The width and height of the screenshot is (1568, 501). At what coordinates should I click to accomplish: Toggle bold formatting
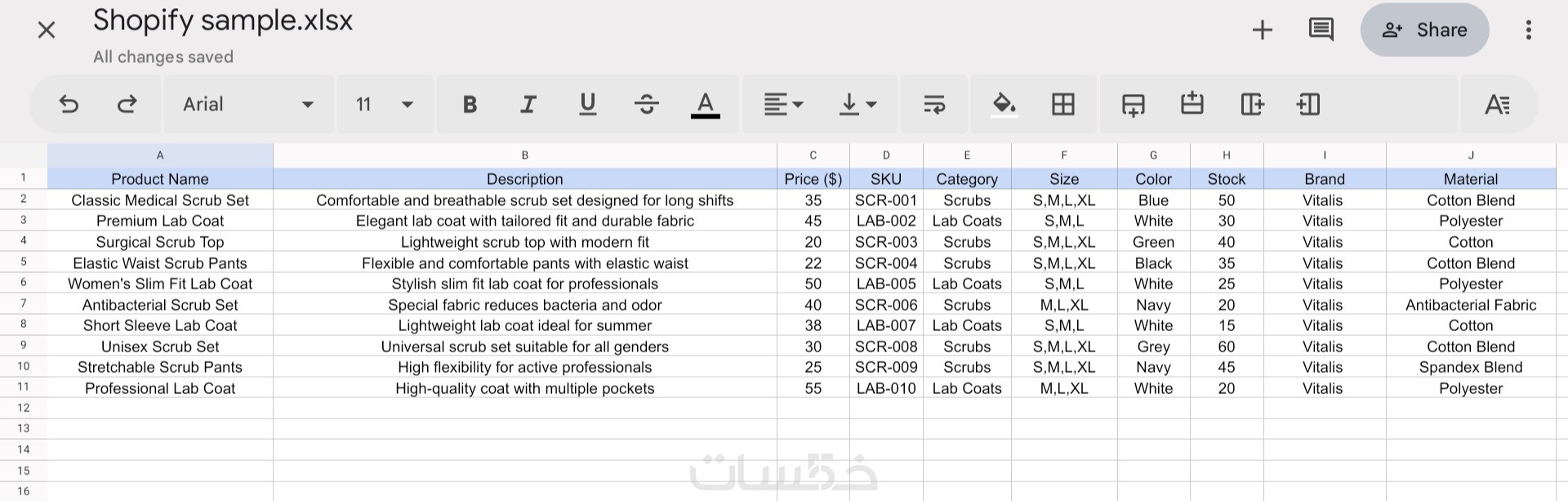(470, 104)
